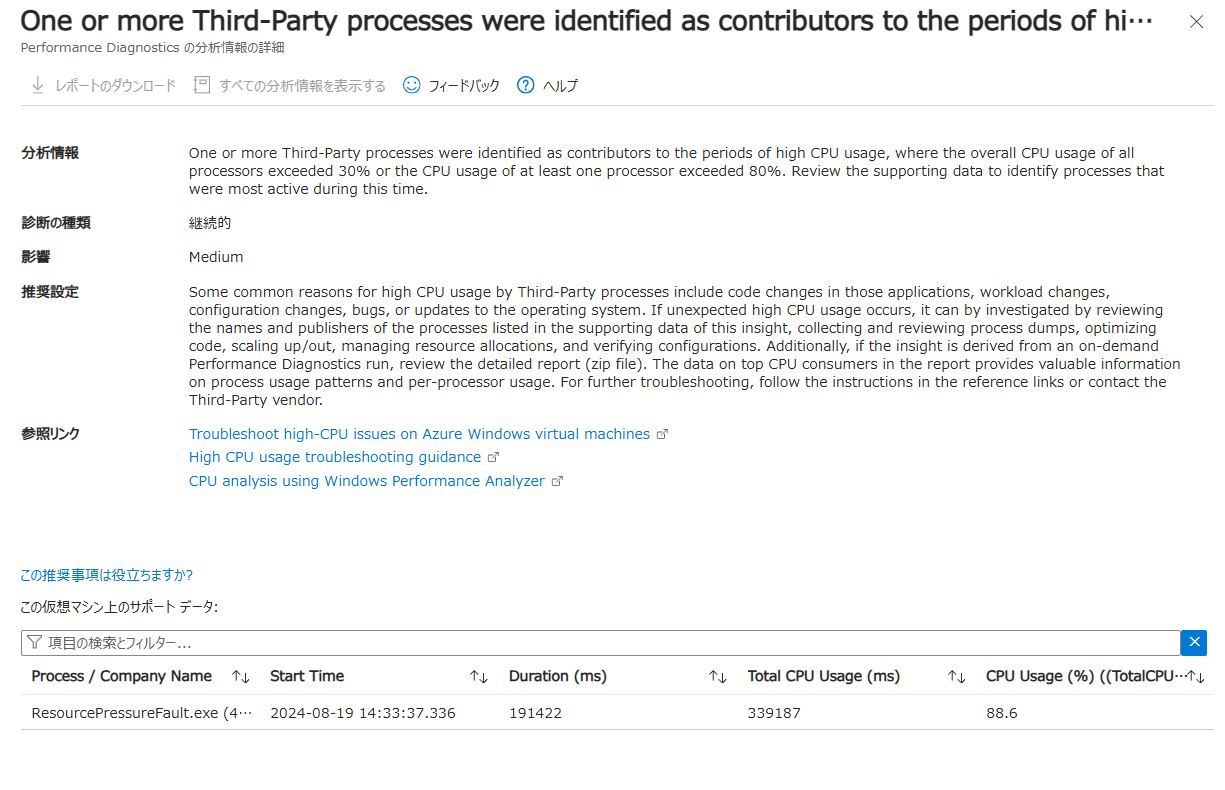The image size is (1225, 790).
Task: Open High CPU usage troubleshooting guidance link
Action: pyautogui.click(x=335, y=457)
